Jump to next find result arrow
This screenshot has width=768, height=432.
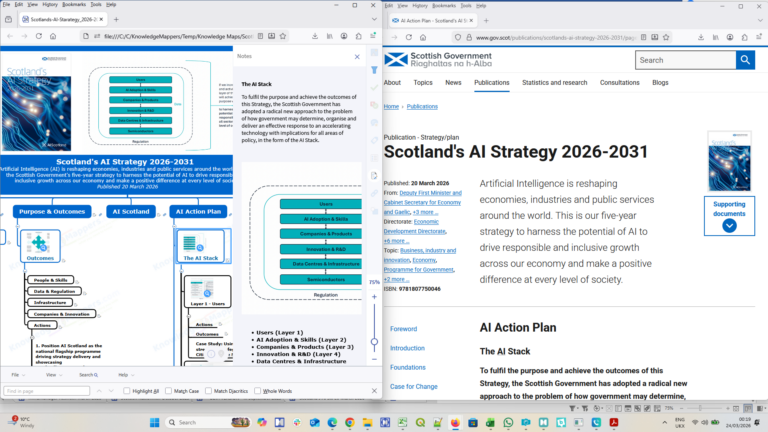tap(111, 391)
